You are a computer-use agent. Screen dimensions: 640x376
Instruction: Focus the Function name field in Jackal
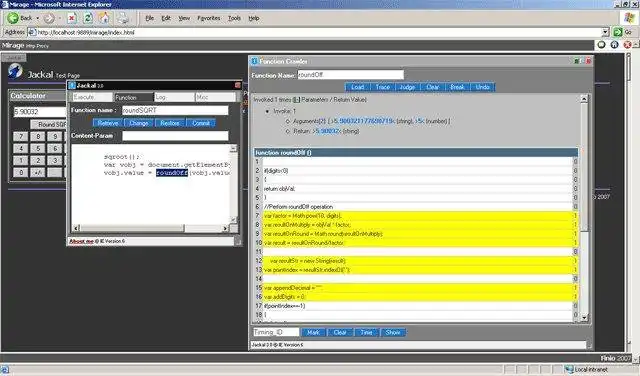(x=175, y=110)
